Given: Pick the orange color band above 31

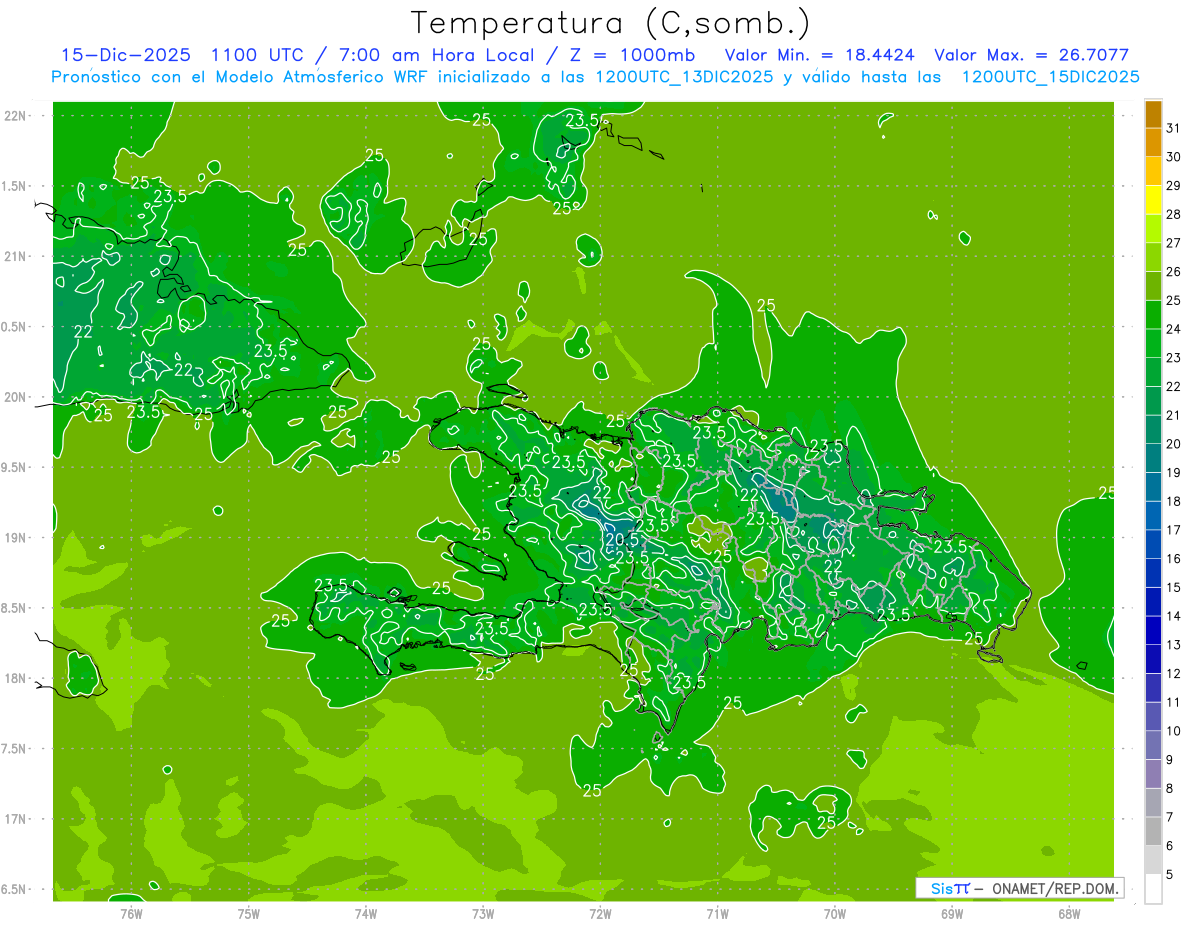Looking at the screenshot, I should pyautogui.click(x=1153, y=114).
